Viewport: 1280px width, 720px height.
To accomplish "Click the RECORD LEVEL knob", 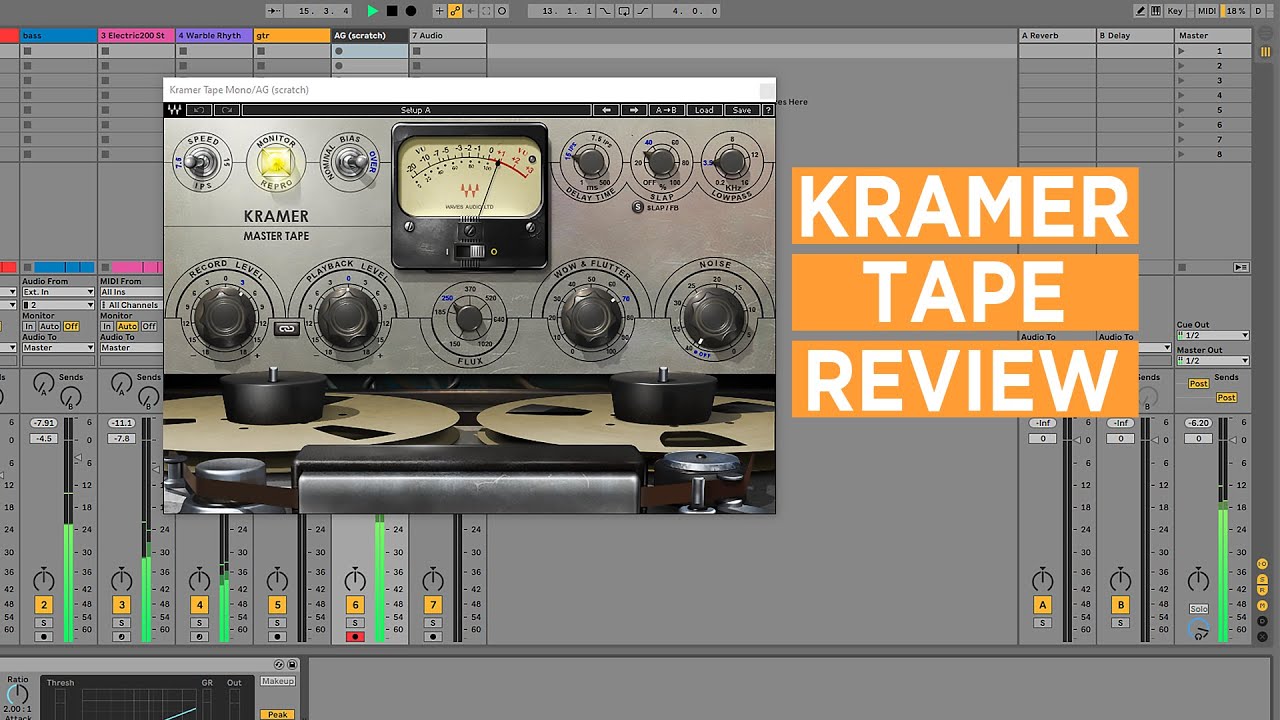I will click(x=224, y=315).
